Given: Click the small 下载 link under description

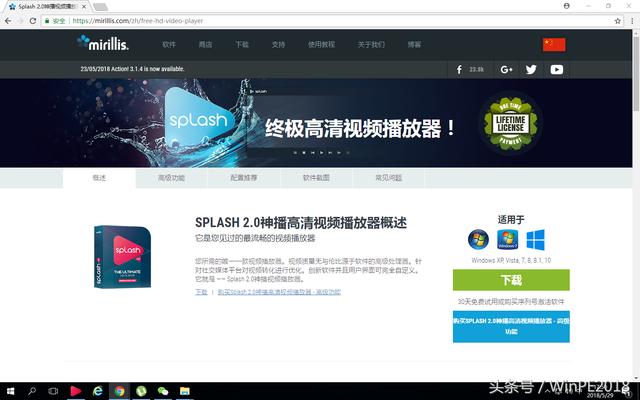Looking at the screenshot, I should tap(201, 292).
